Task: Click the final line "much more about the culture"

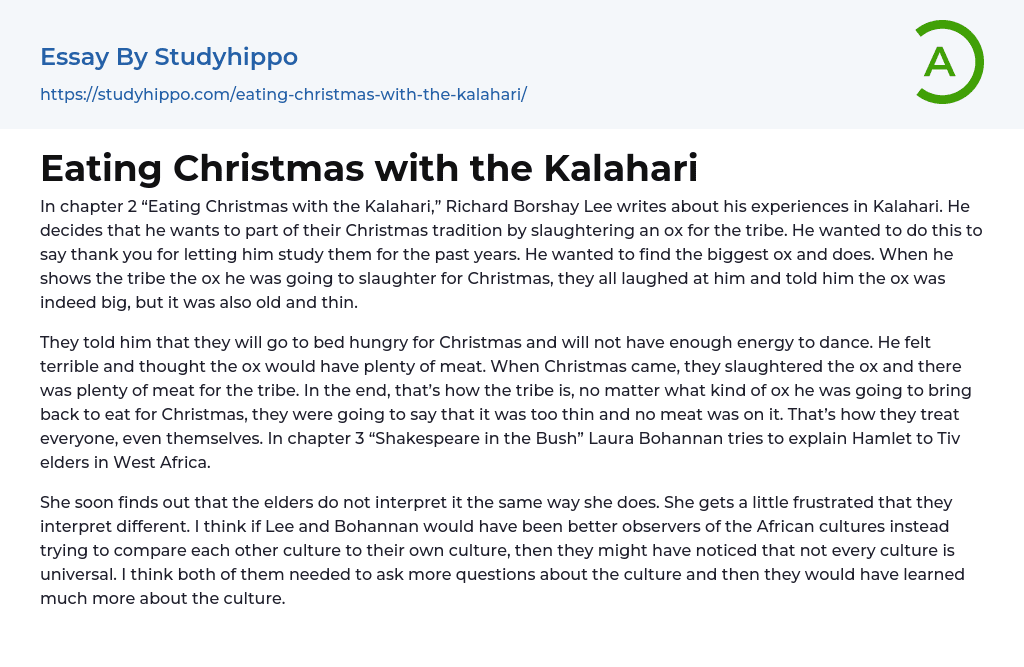Action: (163, 598)
